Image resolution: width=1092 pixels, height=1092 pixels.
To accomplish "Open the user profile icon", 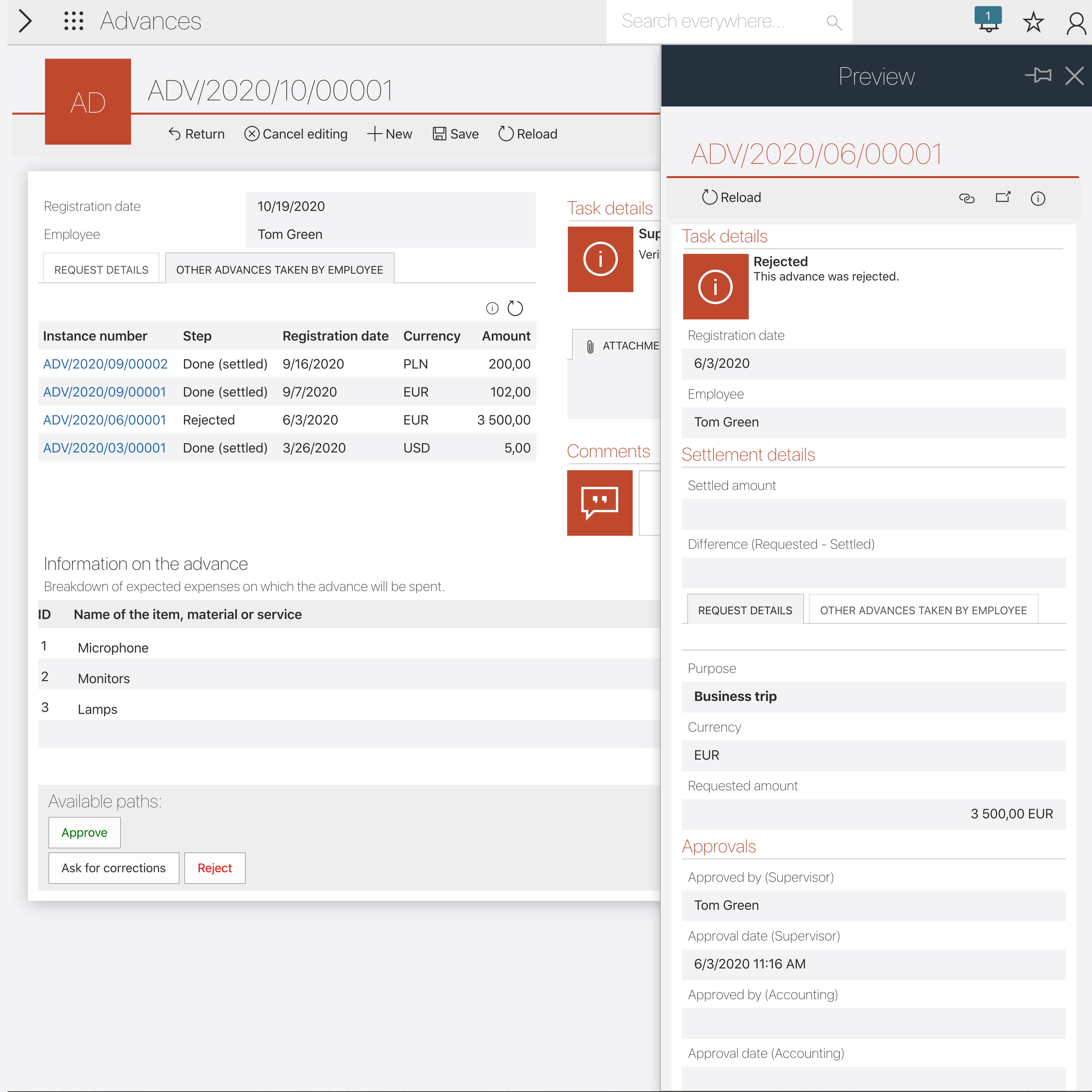I will 1076,23.
